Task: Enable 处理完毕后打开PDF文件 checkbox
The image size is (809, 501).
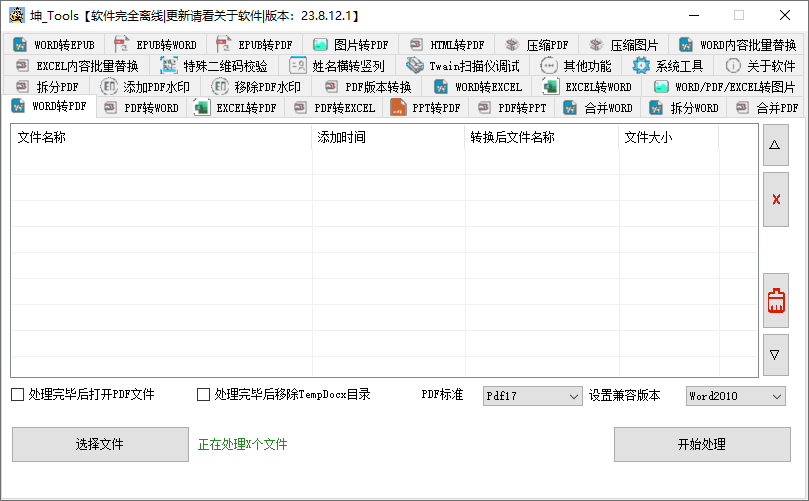Action: pos(17,395)
